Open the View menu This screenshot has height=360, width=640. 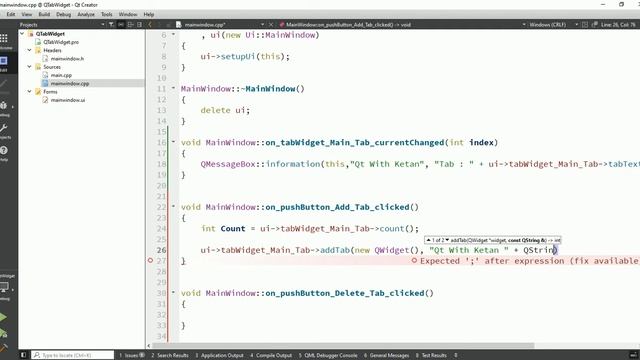tap(27, 14)
